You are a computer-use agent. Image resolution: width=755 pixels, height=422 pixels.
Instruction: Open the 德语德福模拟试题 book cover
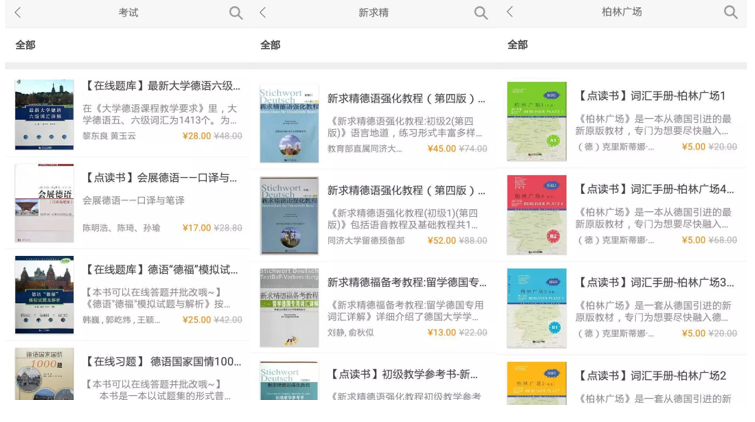pos(44,295)
